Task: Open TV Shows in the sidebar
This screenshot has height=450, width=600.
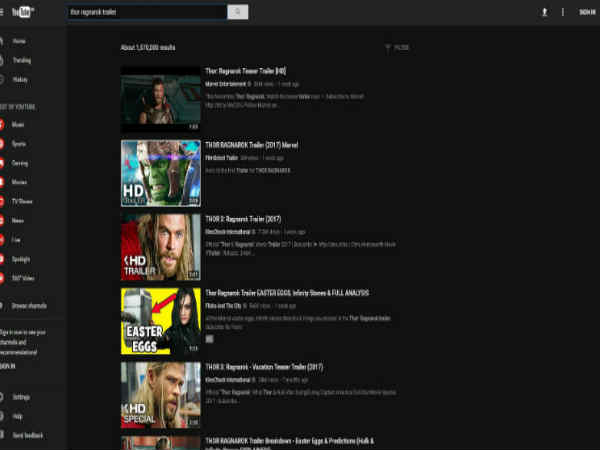Action: (22, 201)
